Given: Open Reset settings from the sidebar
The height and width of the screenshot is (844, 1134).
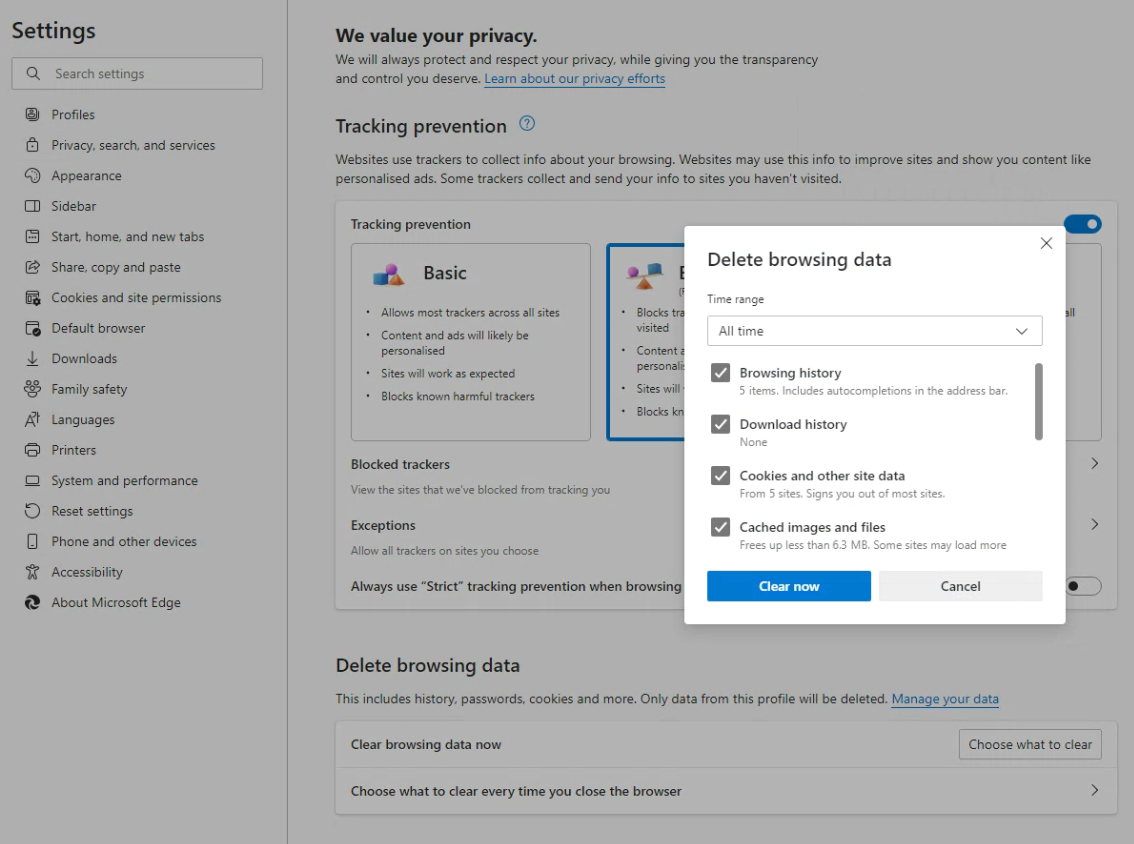Looking at the screenshot, I should [x=30, y=510].
